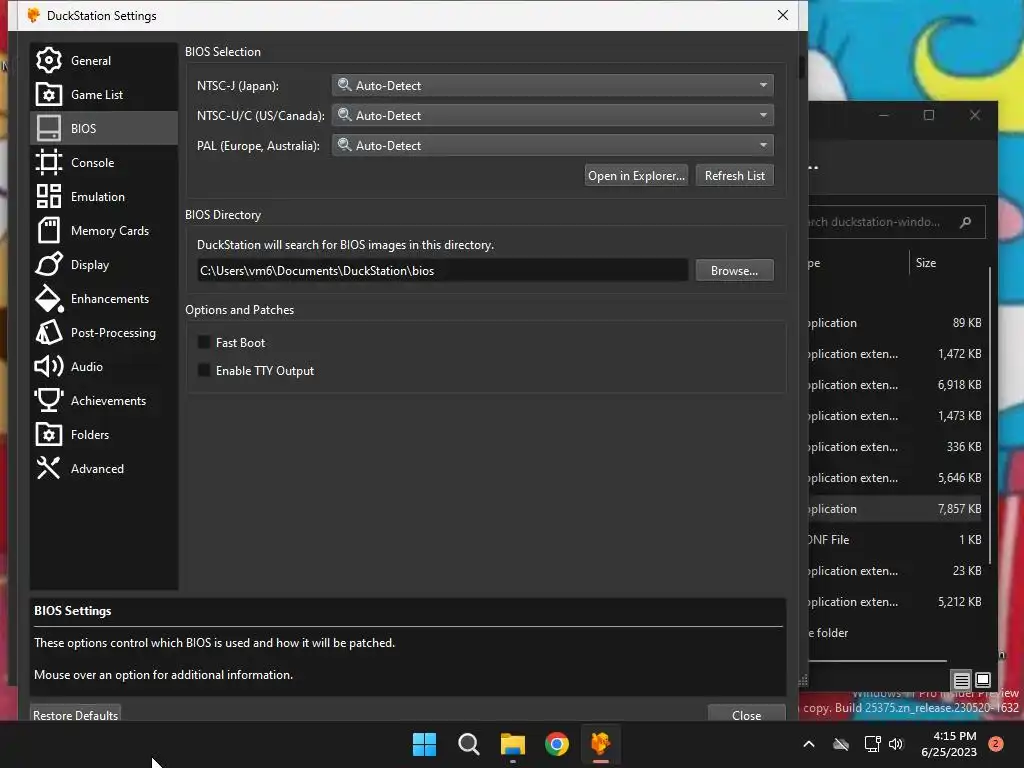1024x768 pixels.
Task: Open Memory Cards settings page
Action: point(104,230)
